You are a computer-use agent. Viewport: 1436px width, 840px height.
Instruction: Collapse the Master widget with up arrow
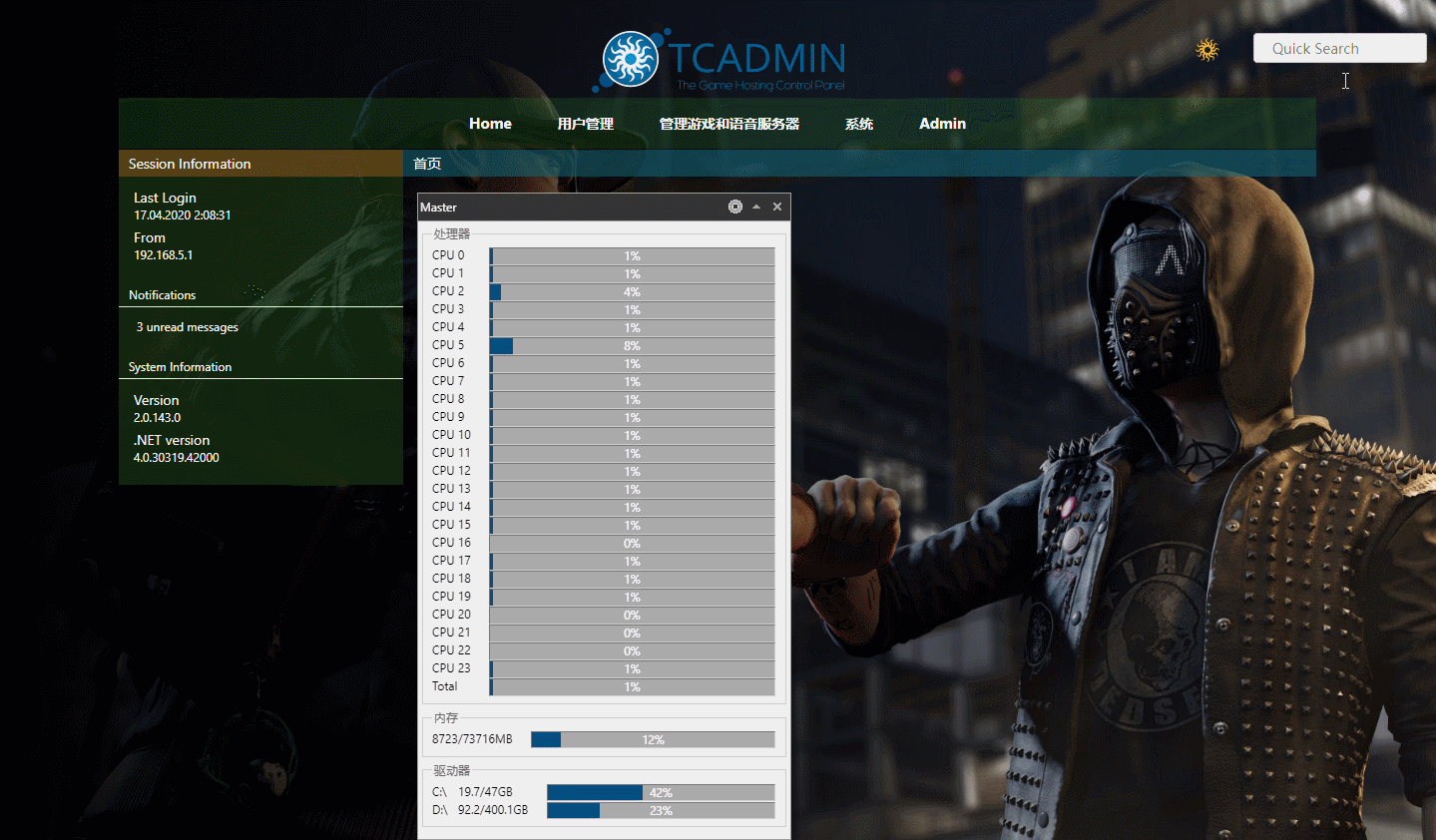coord(756,207)
